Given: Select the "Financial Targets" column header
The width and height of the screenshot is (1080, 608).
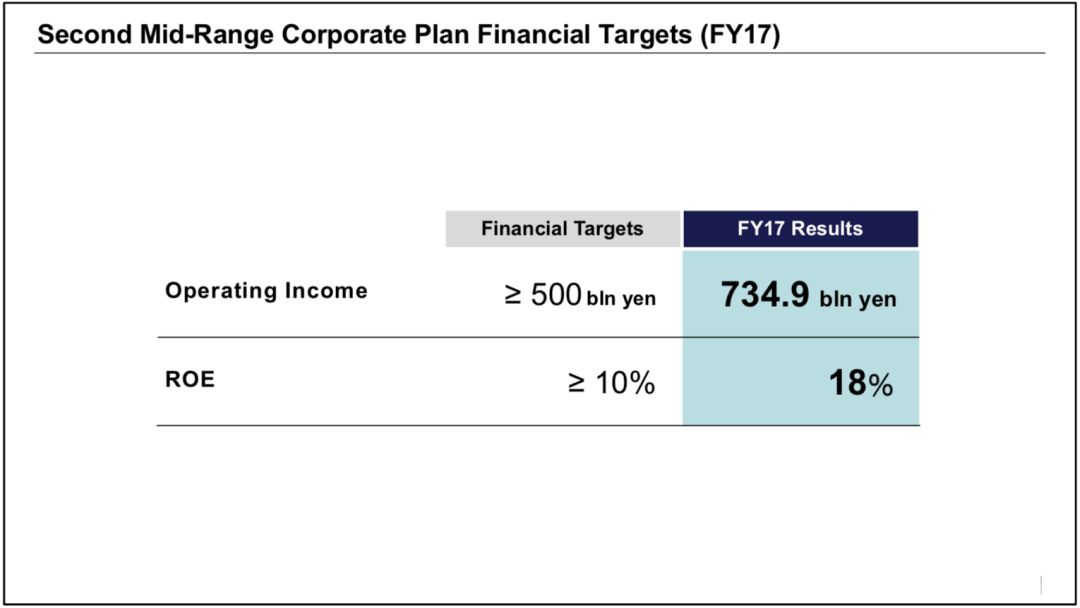Looking at the screenshot, I should (x=562, y=229).
